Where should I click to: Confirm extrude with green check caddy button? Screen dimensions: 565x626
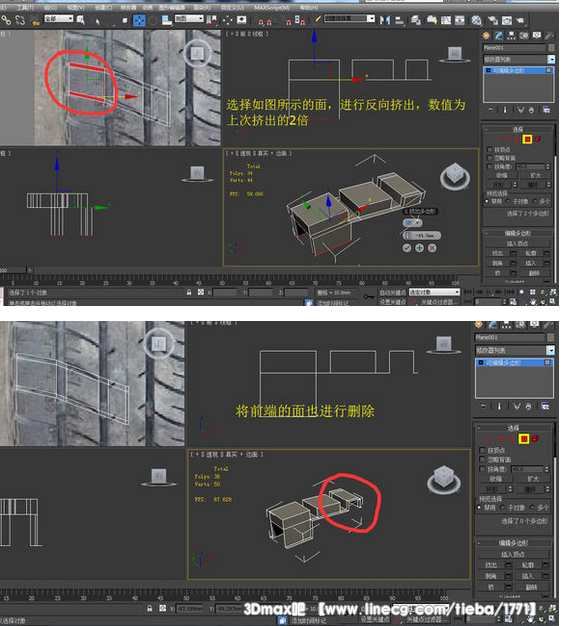(406, 248)
